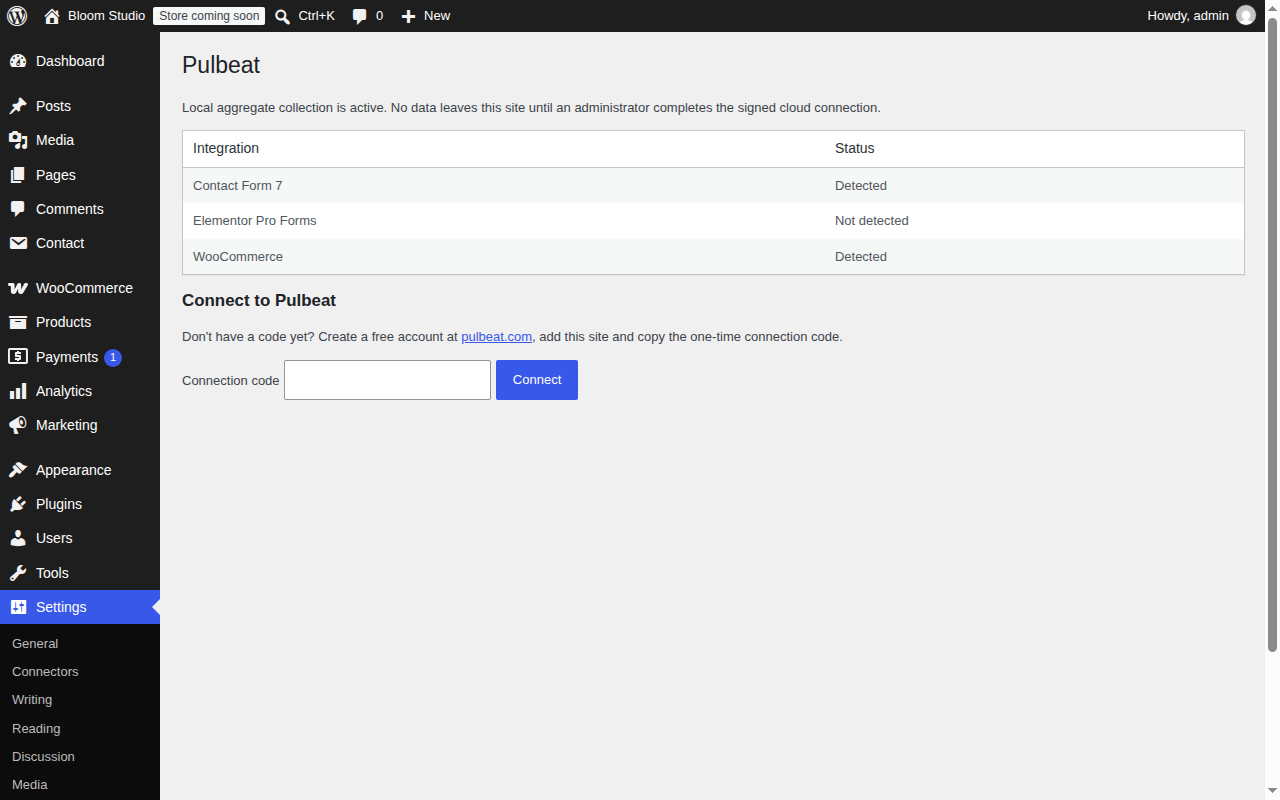This screenshot has width=1280, height=800.
Task: Click the WooCommerce row in the integration table
Action: (713, 257)
